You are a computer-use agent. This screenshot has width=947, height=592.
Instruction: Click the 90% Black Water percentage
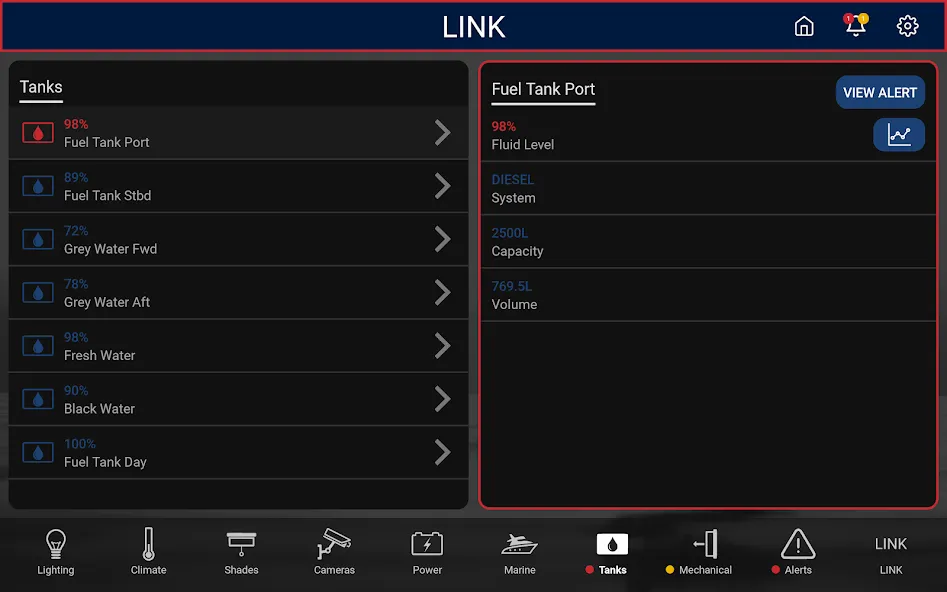click(x=76, y=390)
